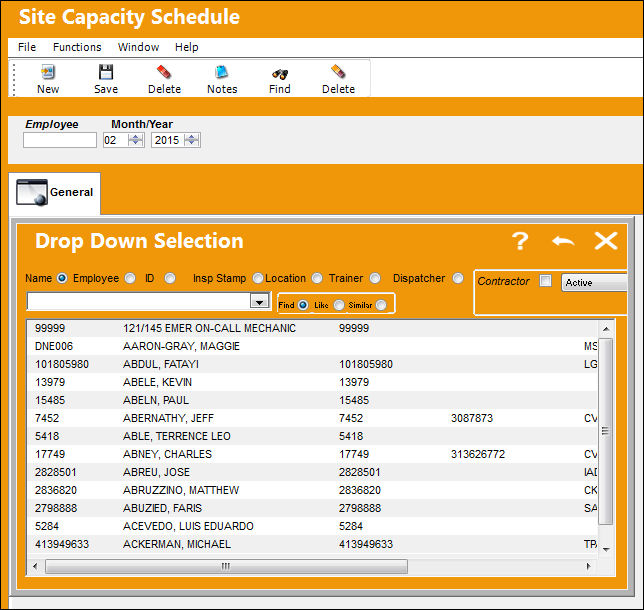644x610 pixels.
Task: Select the Name radio button
Action: point(62,279)
